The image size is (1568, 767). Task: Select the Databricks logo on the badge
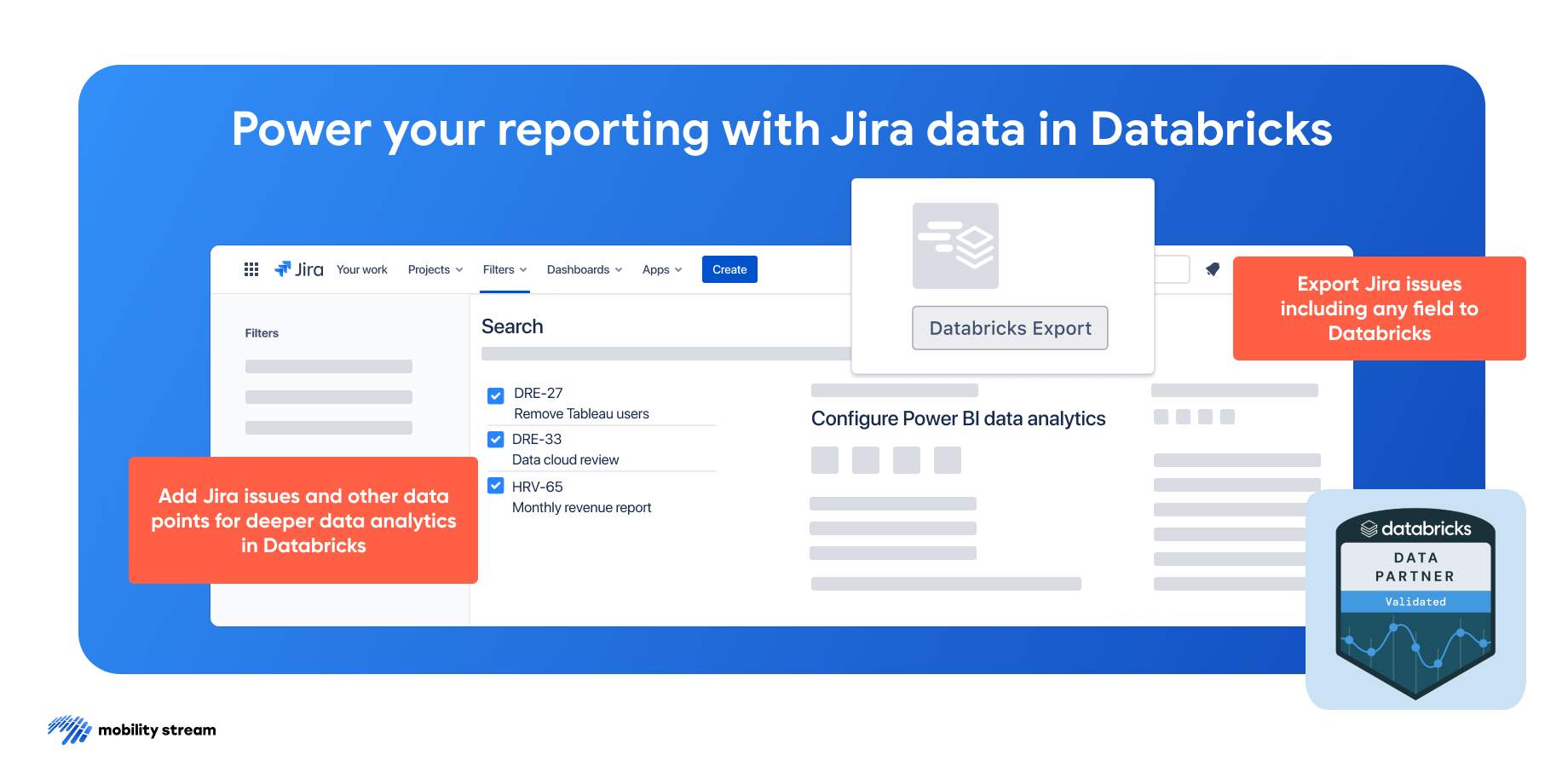(x=1415, y=528)
